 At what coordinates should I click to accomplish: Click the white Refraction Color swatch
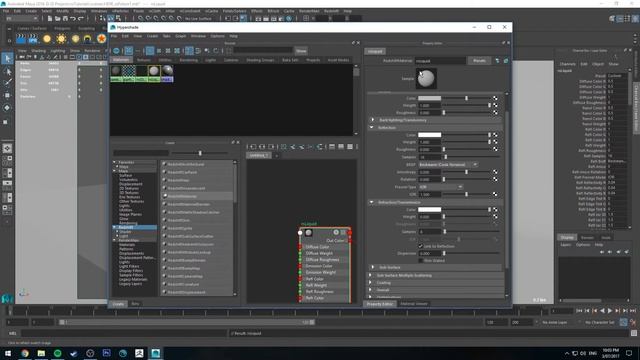[x=429, y=209]
